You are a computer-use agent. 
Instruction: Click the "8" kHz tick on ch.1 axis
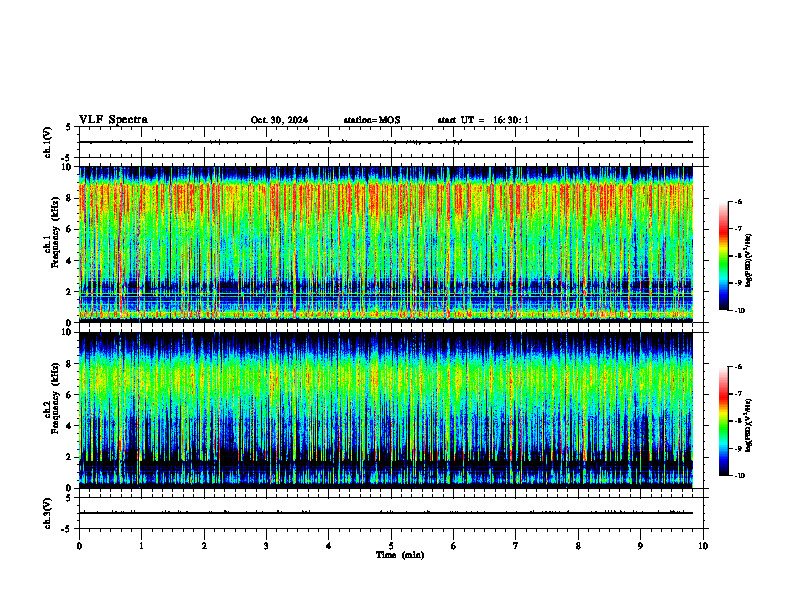69,198
